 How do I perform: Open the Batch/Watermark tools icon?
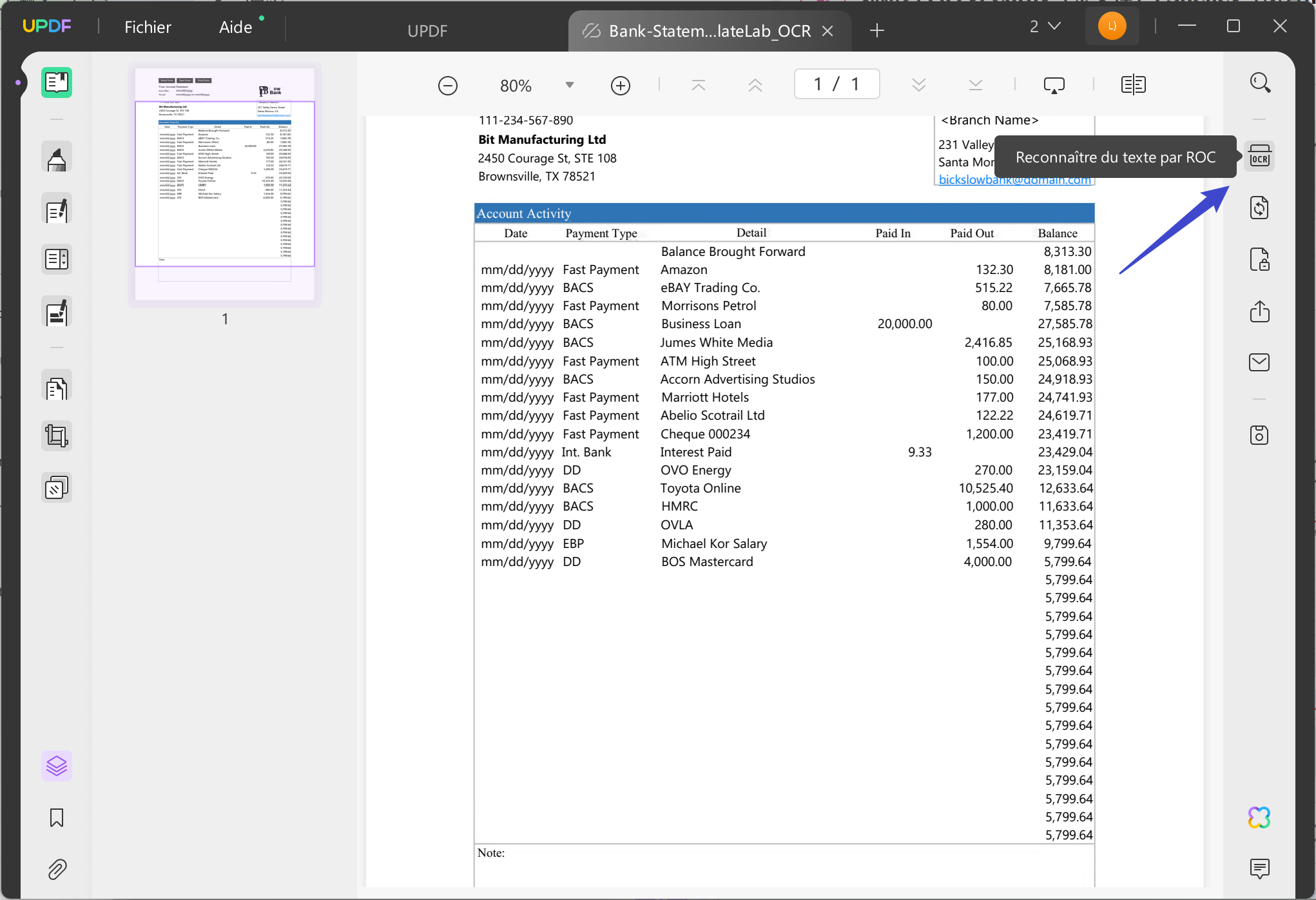(57, 488)
